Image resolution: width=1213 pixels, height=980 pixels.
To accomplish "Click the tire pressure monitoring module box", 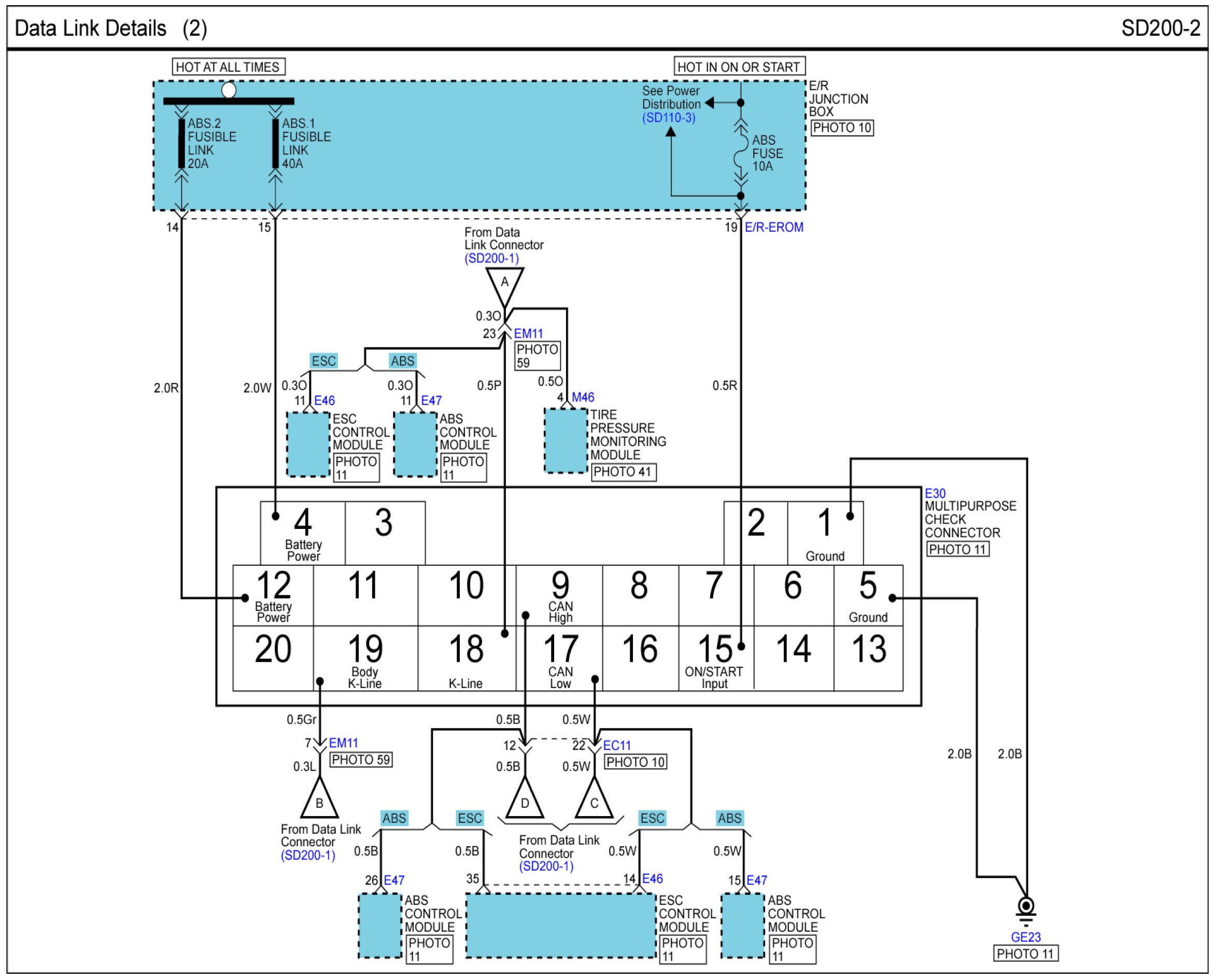I will pyautogui.click(x=566, y=441).
